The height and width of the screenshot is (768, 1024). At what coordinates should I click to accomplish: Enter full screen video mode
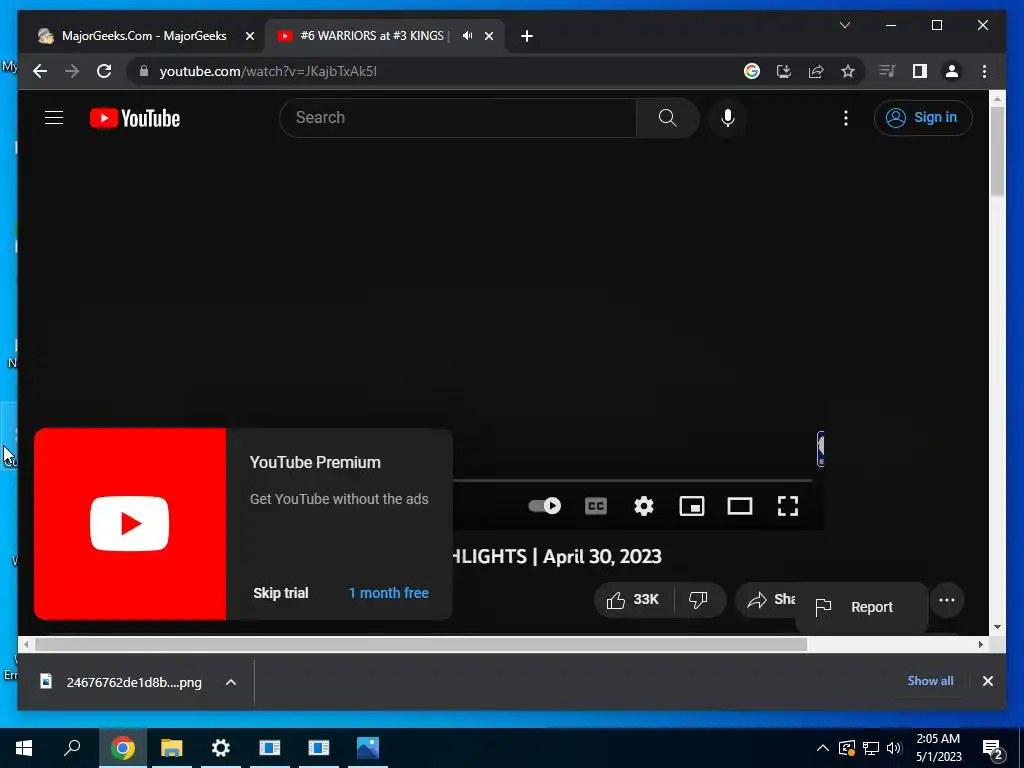[788, 506]
